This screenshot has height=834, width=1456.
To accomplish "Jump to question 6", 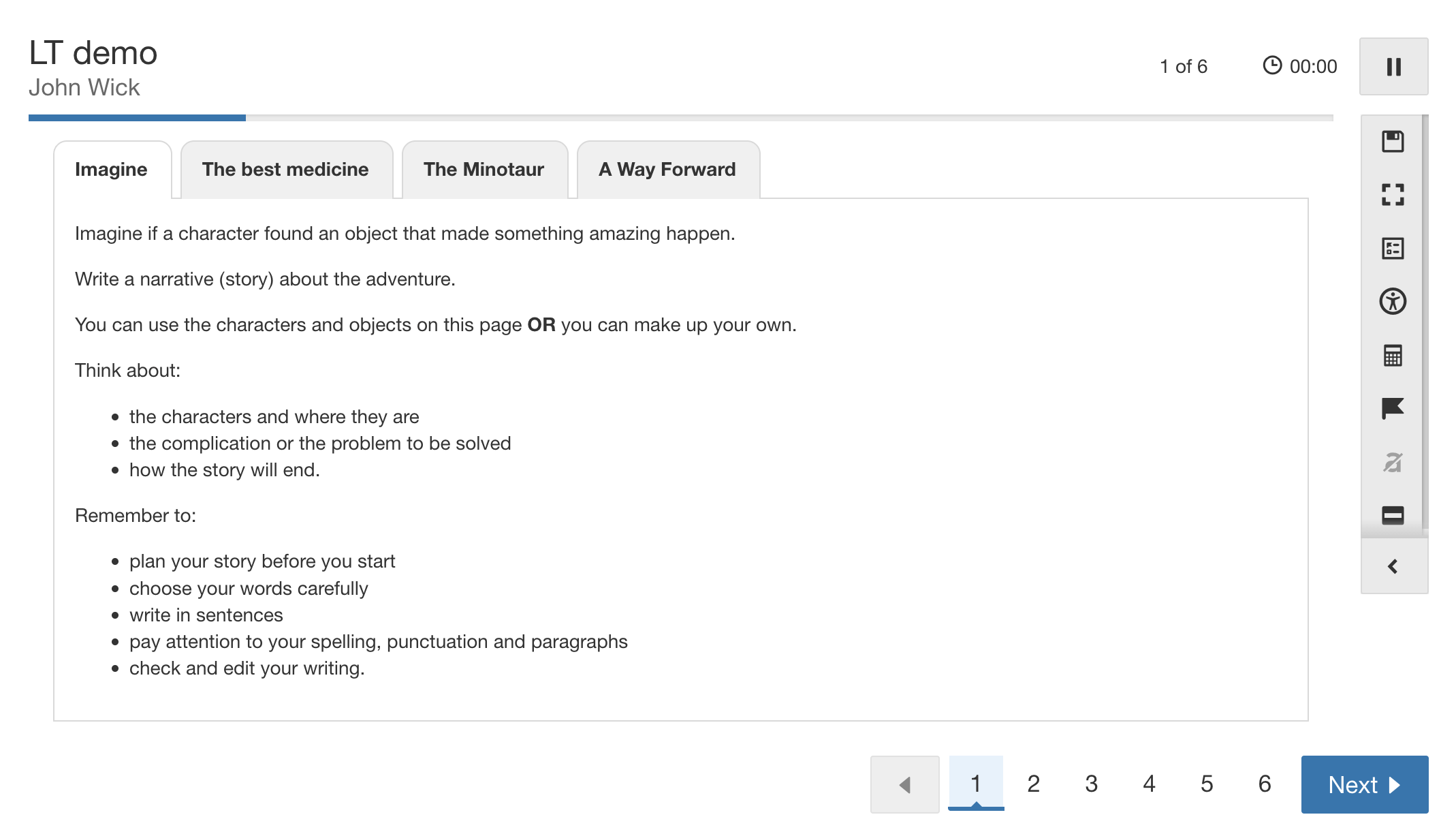I will 1265,784.
